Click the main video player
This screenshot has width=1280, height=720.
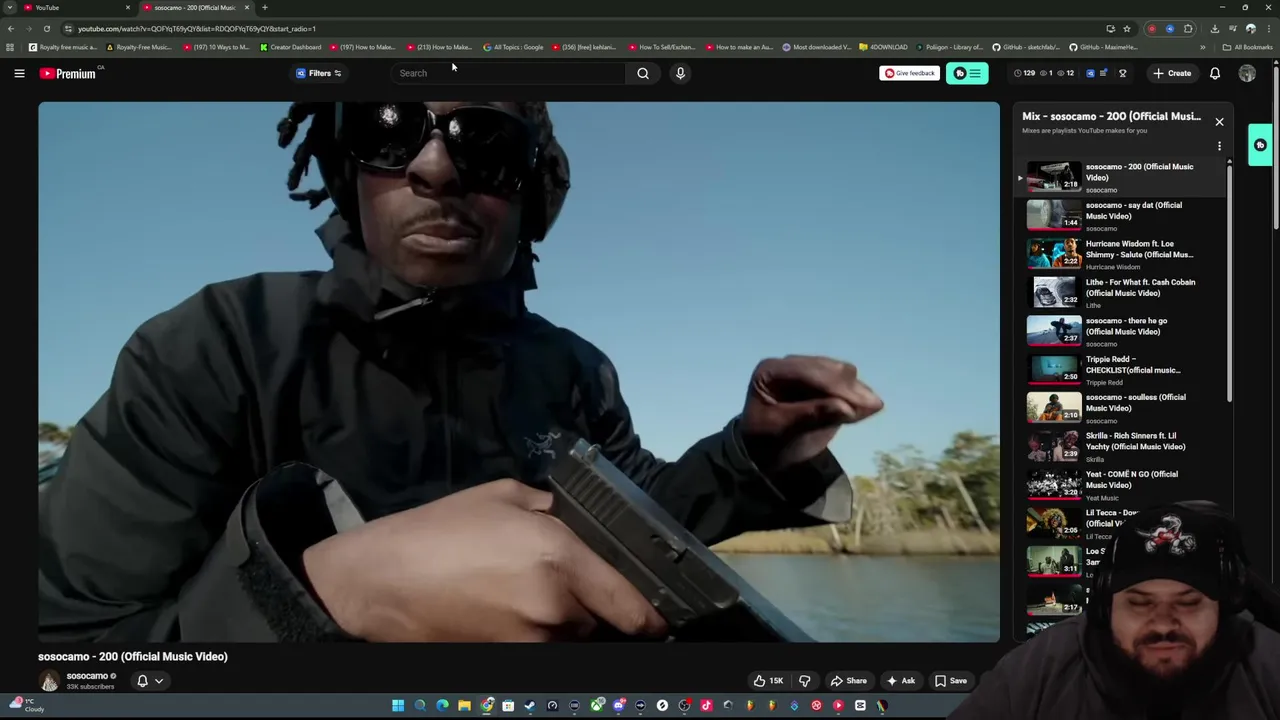pyautogui.click(x=519, y=372)
